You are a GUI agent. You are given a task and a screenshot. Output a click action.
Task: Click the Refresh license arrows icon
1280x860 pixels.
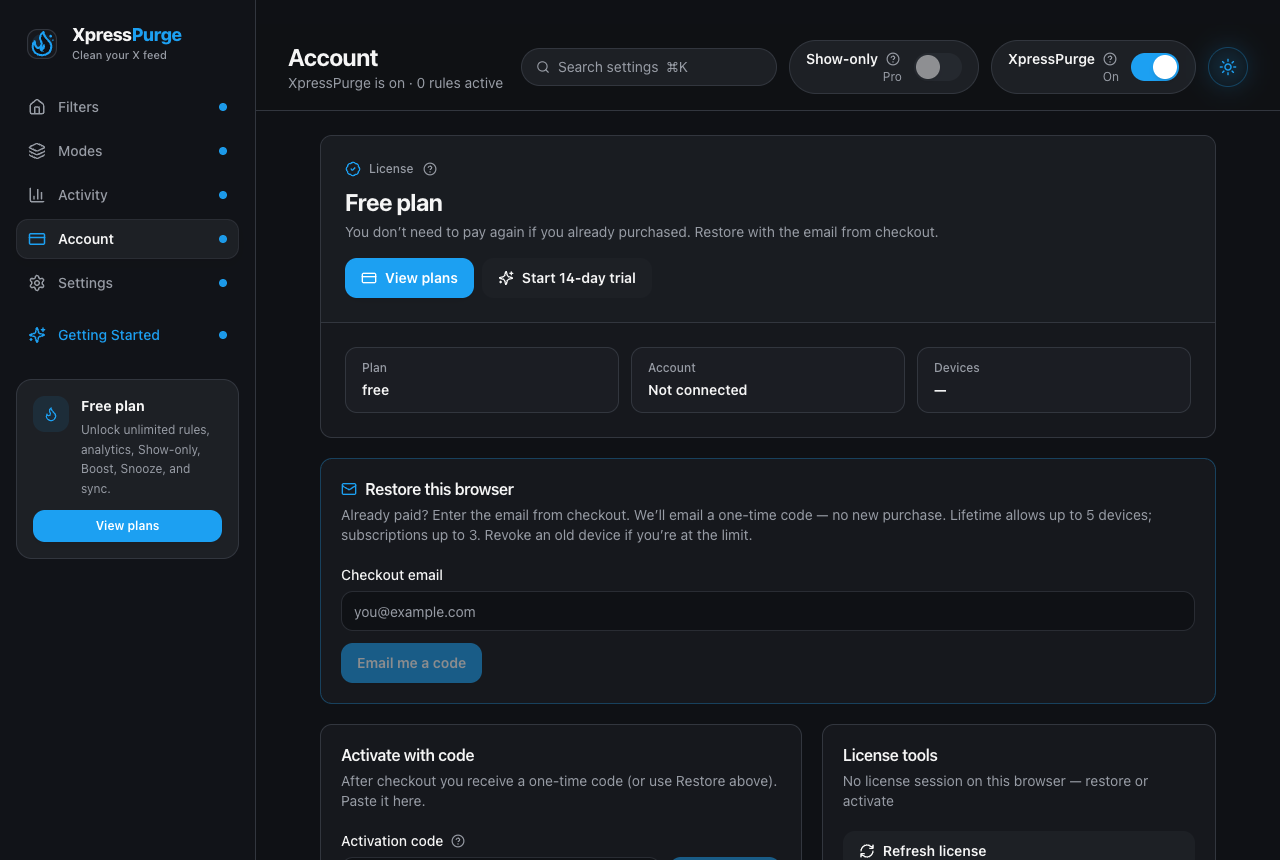click(x=867, y=851)
